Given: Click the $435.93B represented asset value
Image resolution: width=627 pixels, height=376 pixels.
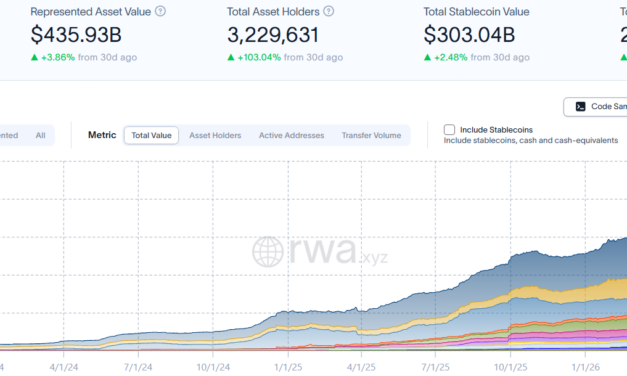Looking at the screenshot, I should pos(76,34).
